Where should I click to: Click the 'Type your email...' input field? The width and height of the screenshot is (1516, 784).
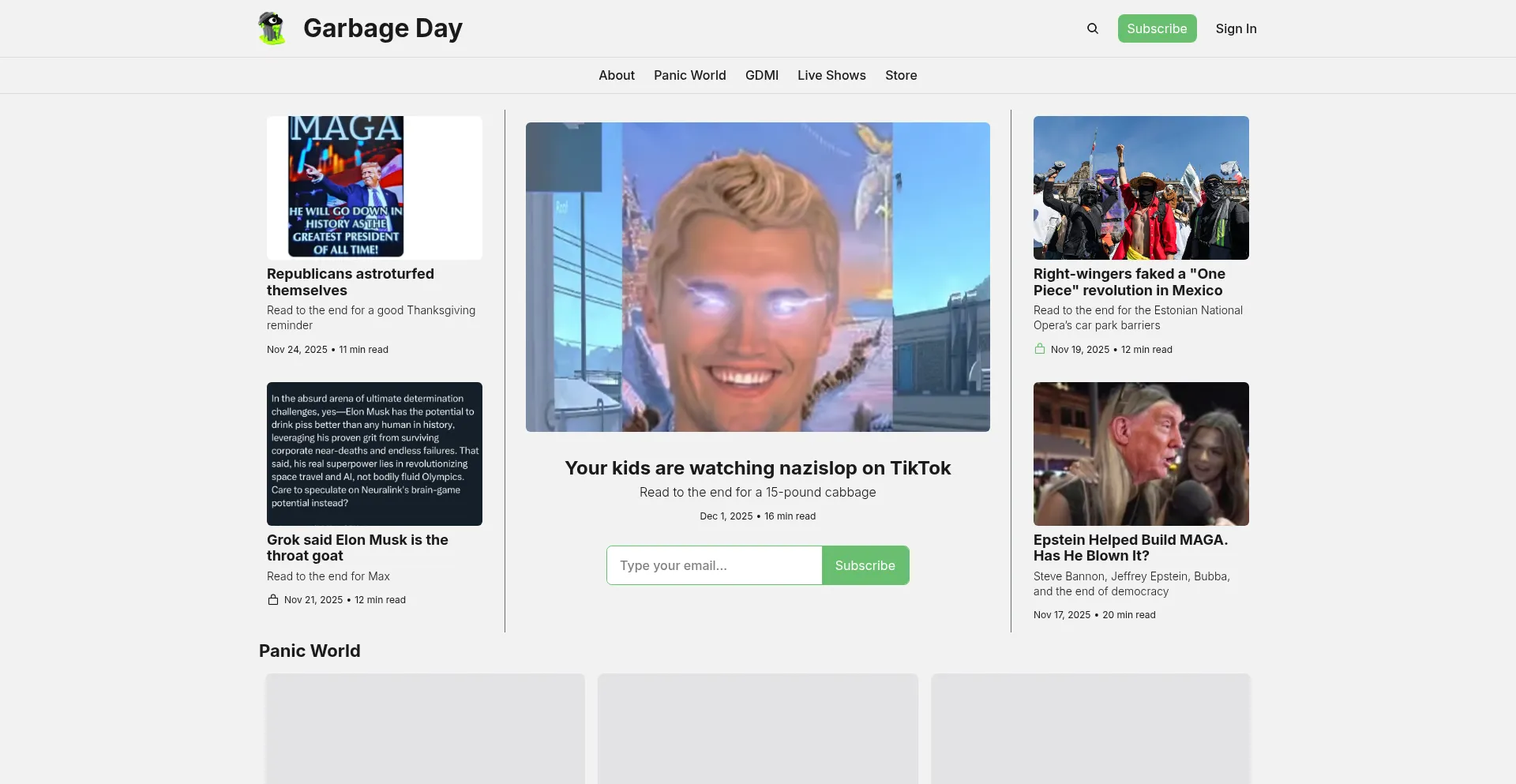coord(714,565)
